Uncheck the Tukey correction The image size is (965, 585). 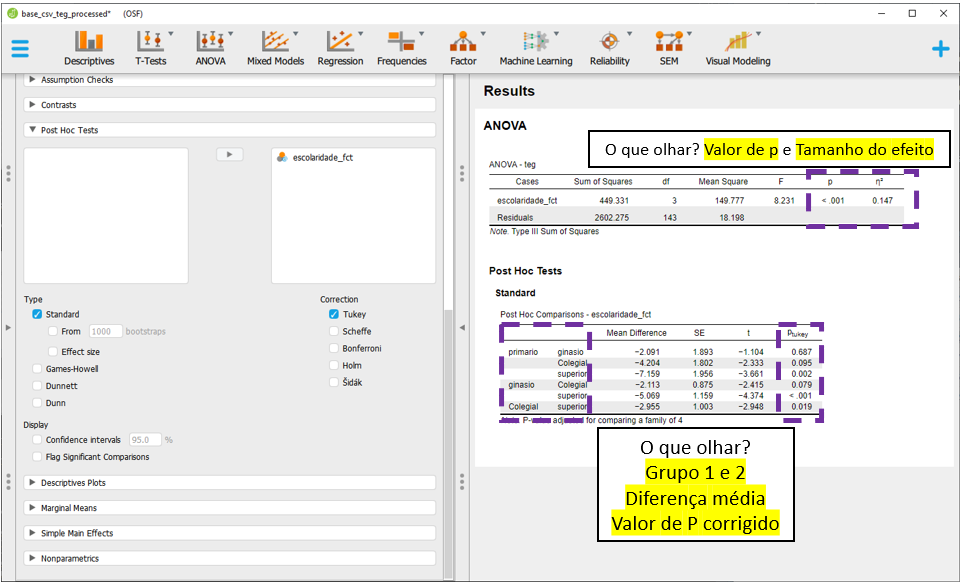334,314
